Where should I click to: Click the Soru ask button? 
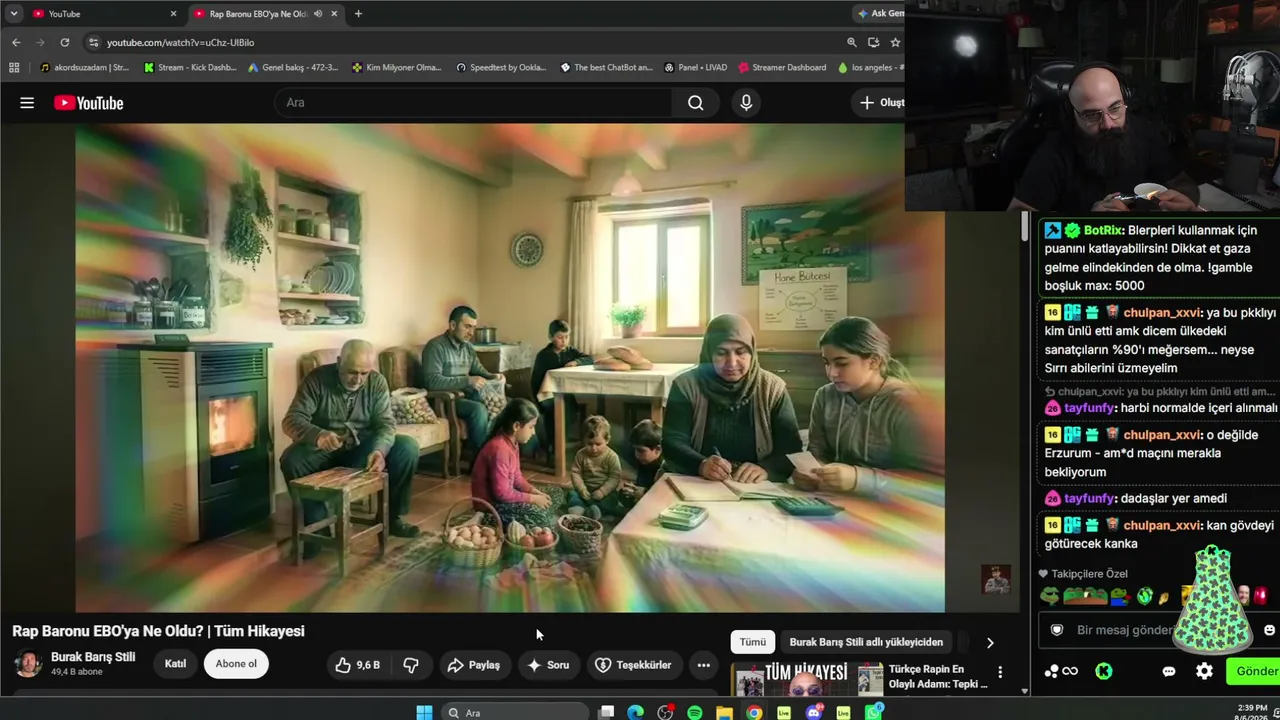pyautogui.click(x=548, y=665)
